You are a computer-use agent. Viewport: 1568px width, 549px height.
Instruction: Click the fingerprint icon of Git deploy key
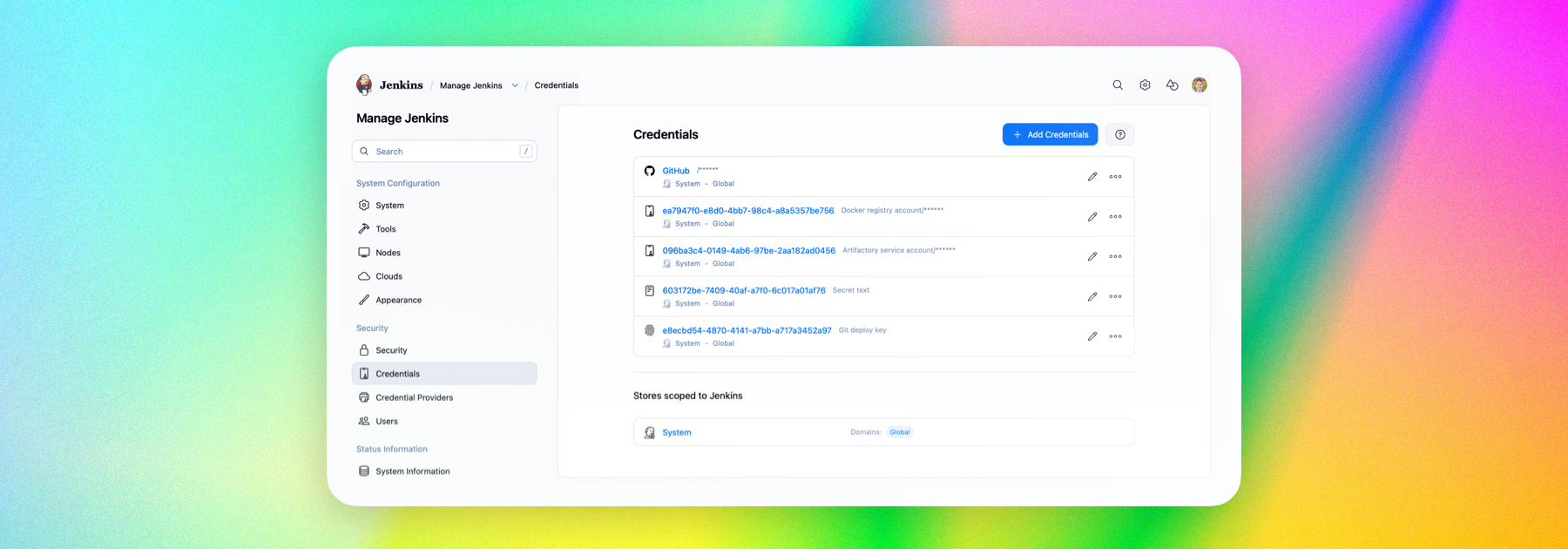click(x=650, y=330)
